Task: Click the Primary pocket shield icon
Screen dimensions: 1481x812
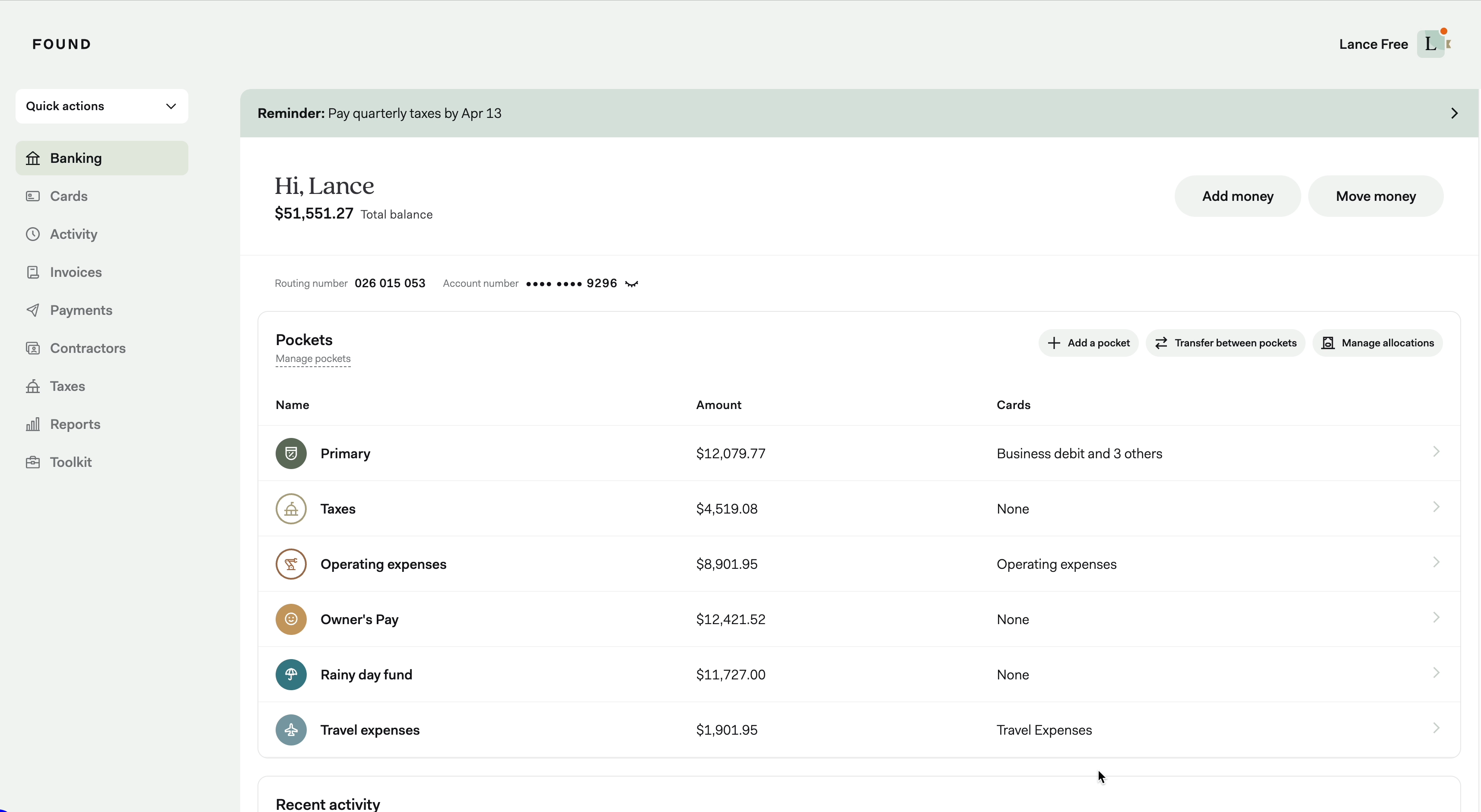Action: (291, 454)
